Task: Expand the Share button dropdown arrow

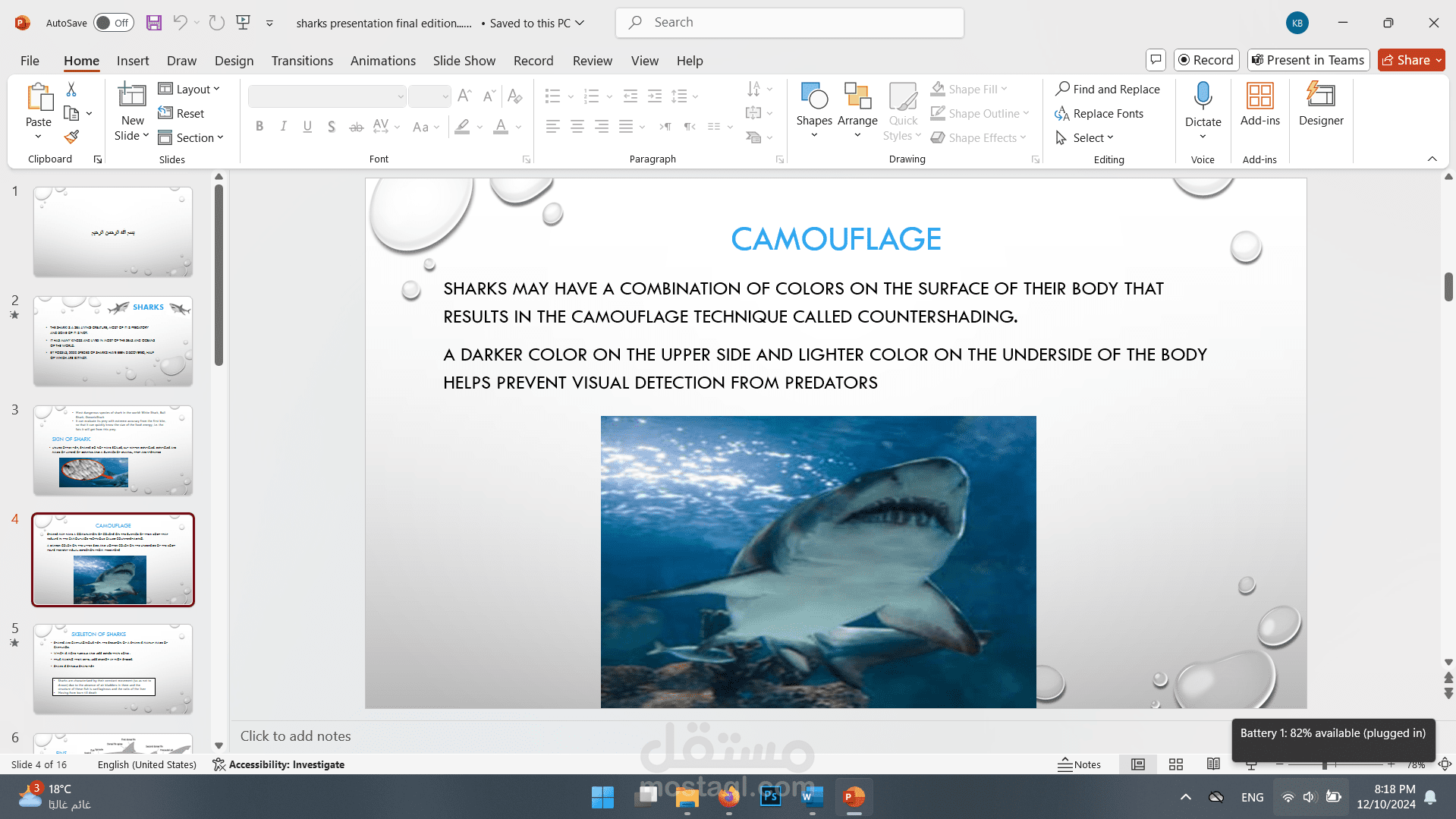Action: click(x=1438, y=60)
